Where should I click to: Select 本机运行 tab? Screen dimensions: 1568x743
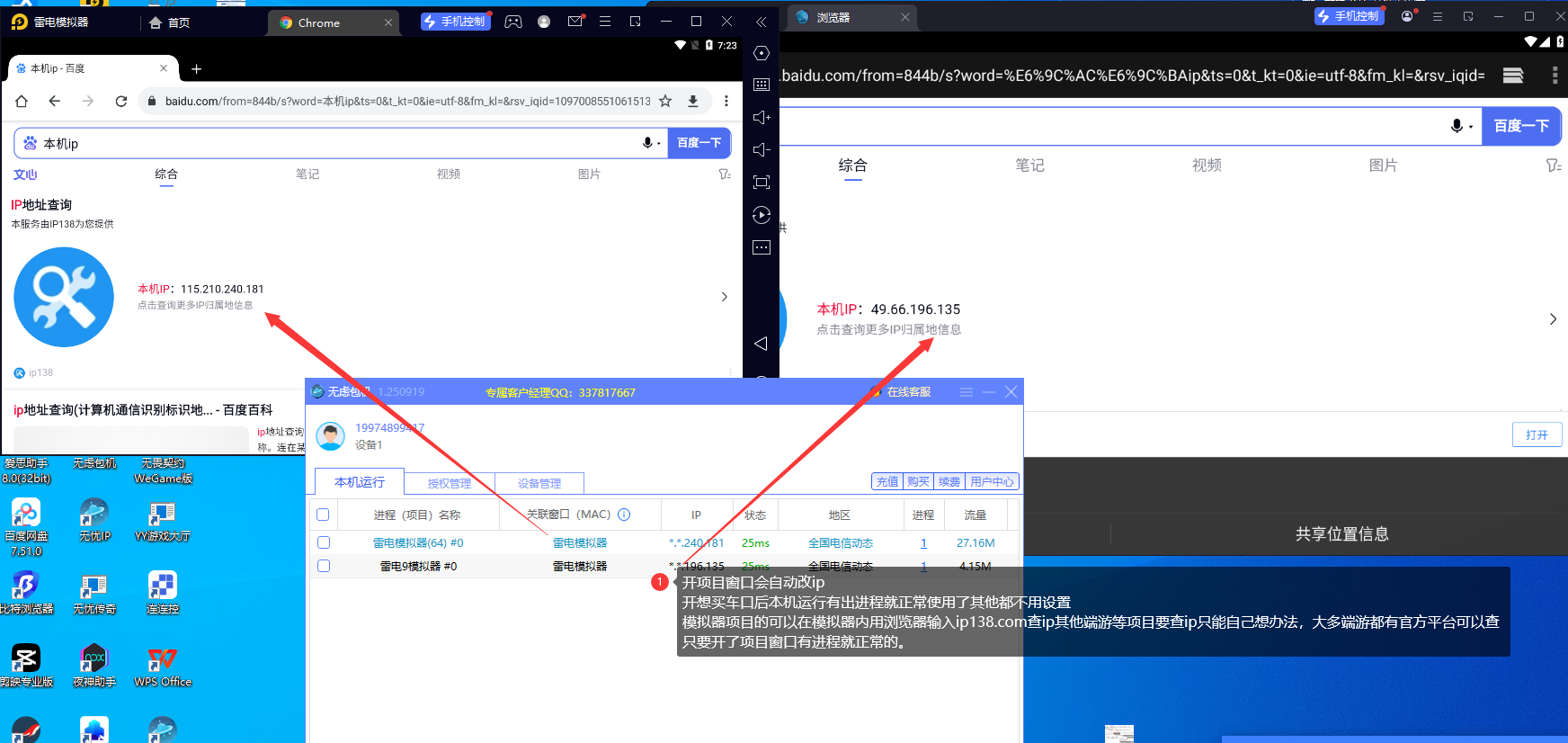tap(360, 482)
